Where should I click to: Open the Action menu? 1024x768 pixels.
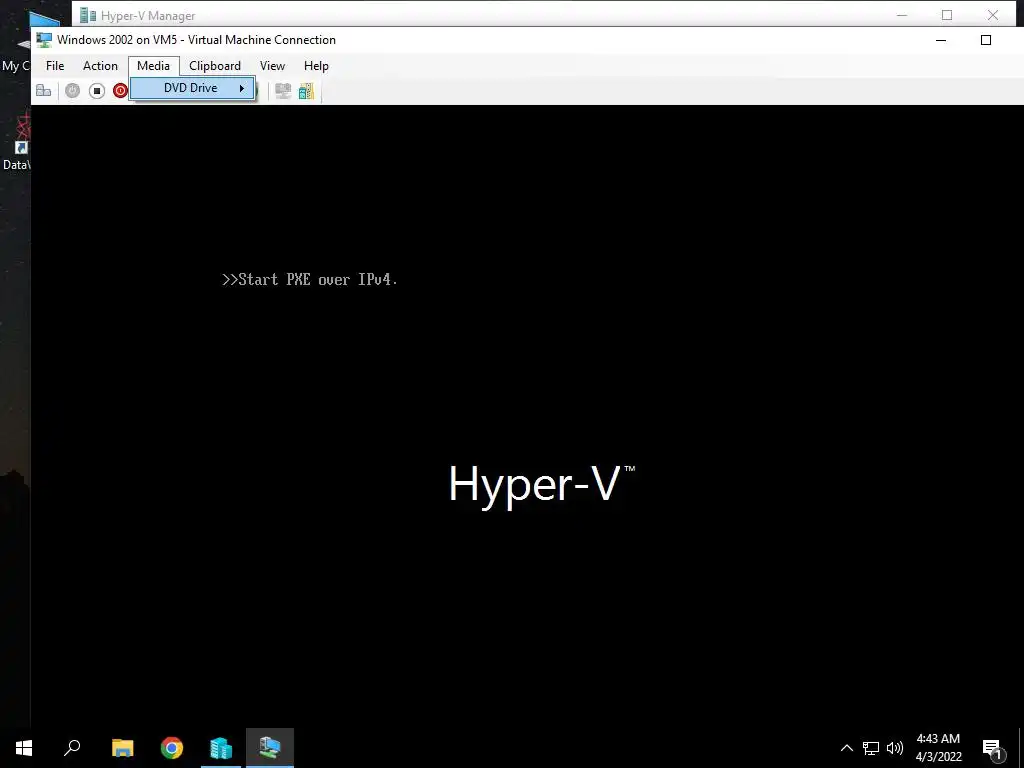(x=100, y=66)
